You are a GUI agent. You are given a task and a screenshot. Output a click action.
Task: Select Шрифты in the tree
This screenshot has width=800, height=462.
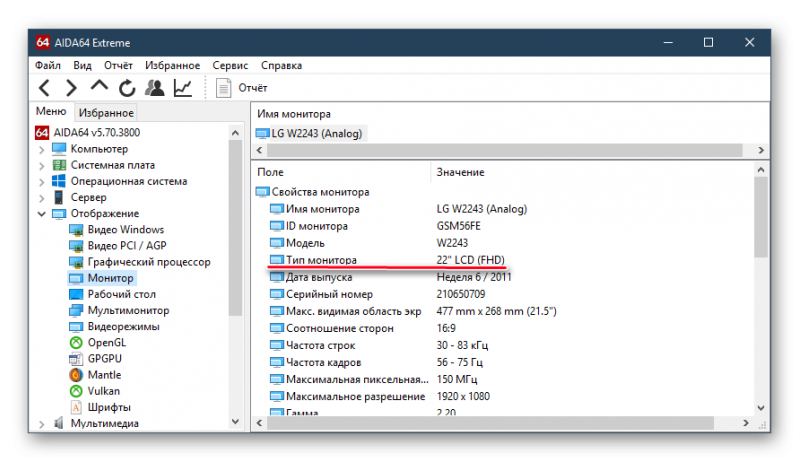pyautogui.click(x=109, y=407)
